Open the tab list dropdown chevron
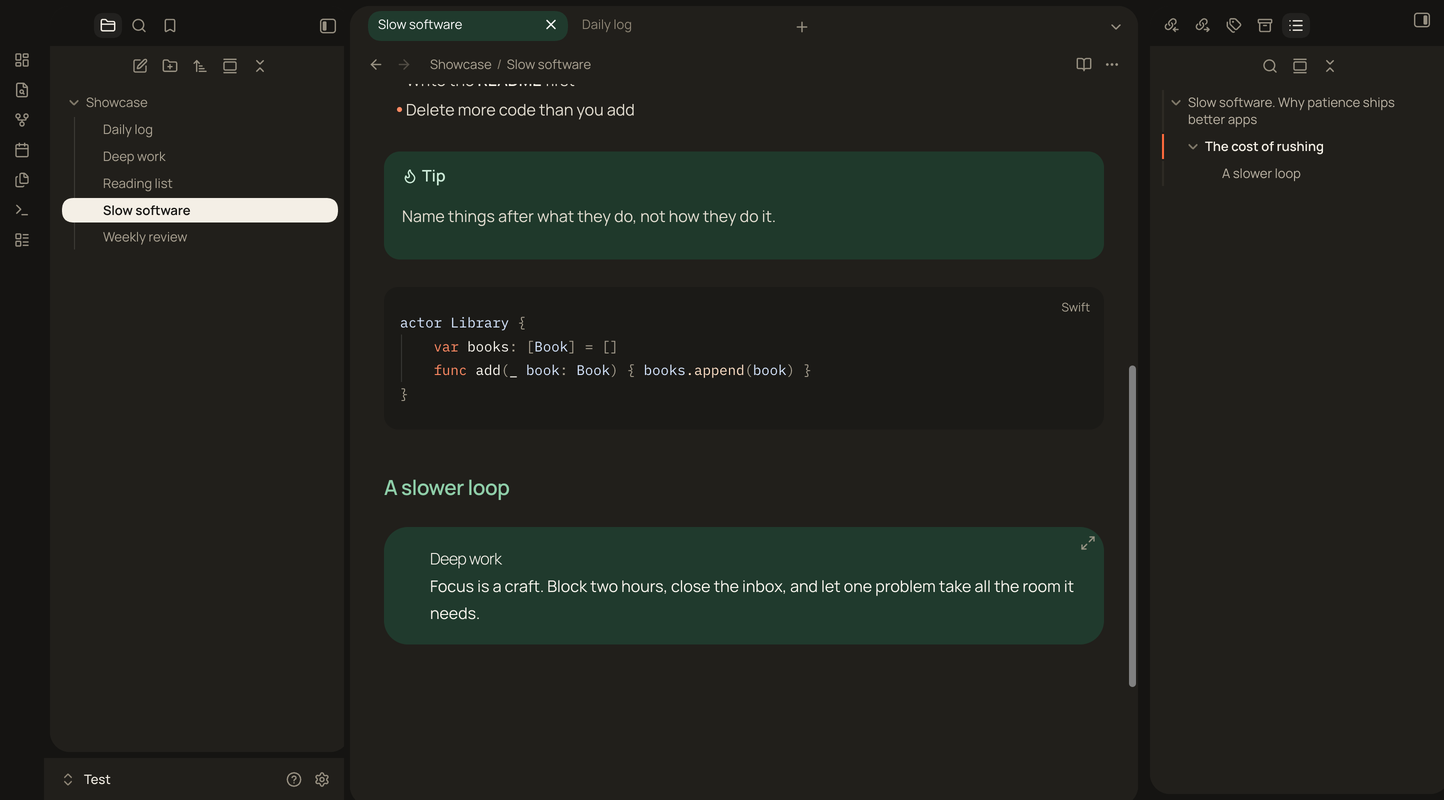The width and height of the screenshot is (1444, 800). click(x=1116, y=27)
